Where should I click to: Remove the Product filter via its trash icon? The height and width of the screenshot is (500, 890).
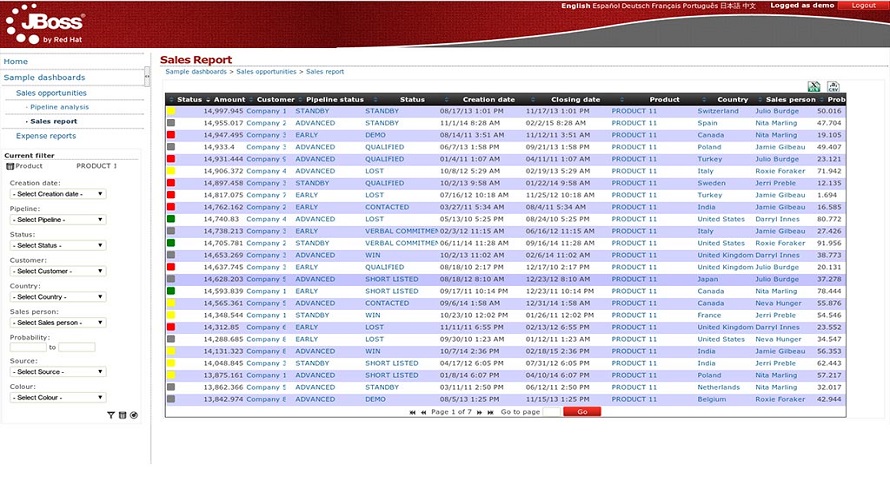(x=10, y=166)
